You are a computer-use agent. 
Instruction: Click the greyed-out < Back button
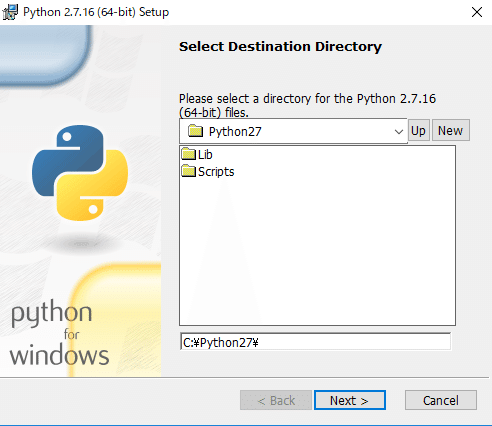click(x=276, y=400)
